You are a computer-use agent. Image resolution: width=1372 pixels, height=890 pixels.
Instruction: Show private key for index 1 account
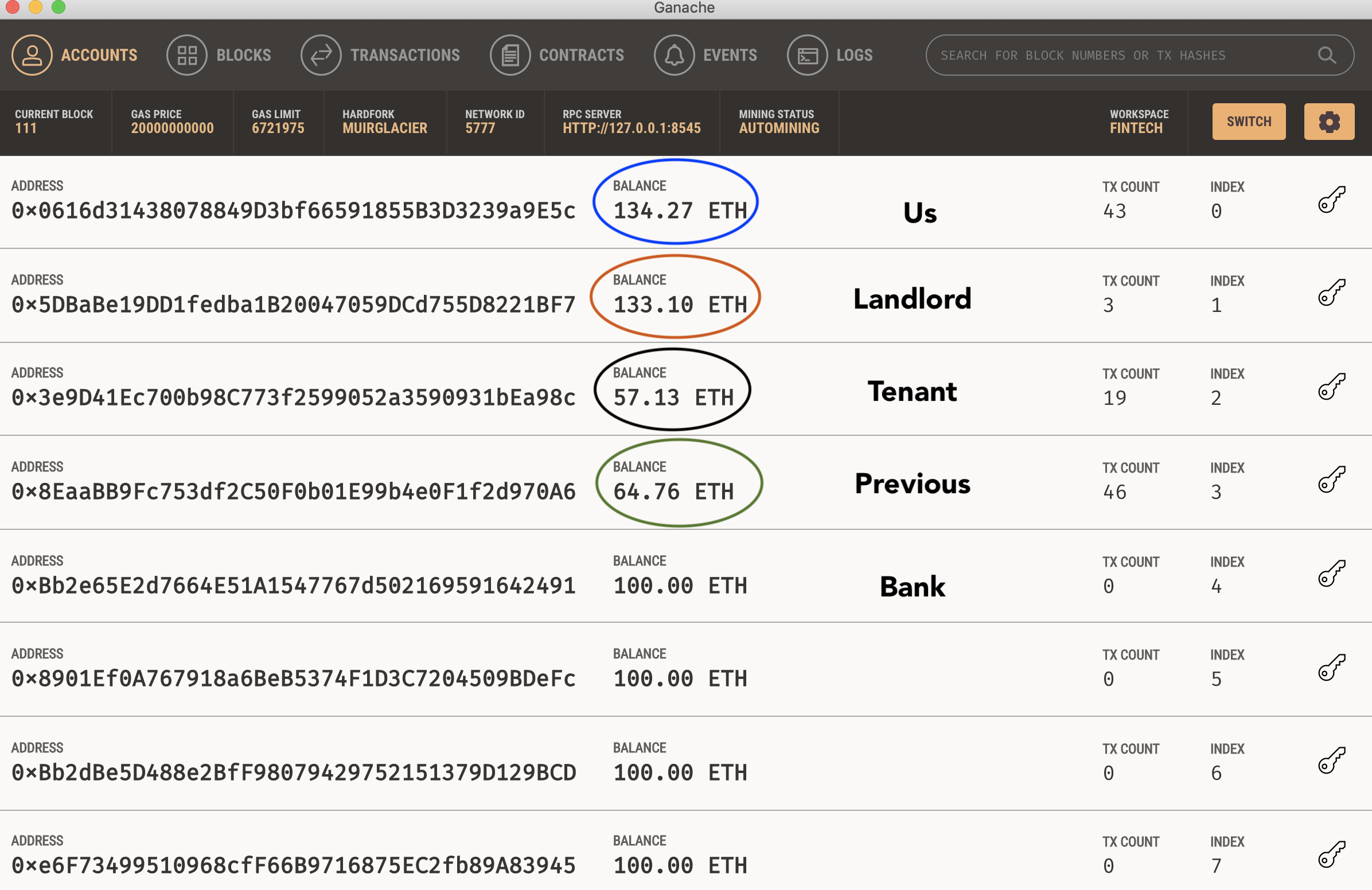coord(1332,293)
